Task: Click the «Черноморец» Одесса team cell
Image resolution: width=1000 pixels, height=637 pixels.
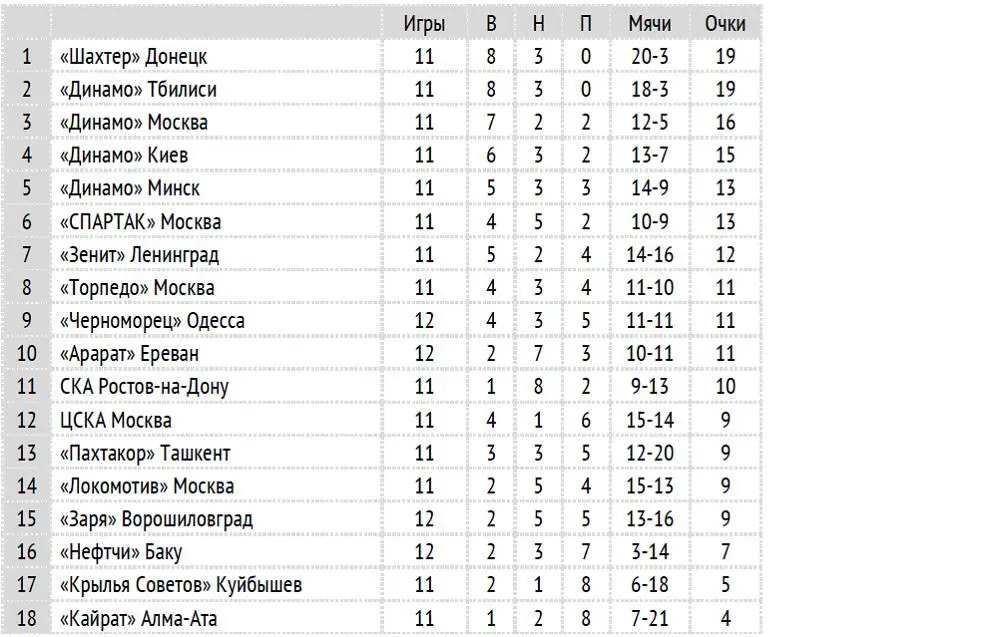Action: (x=217, y=321)
